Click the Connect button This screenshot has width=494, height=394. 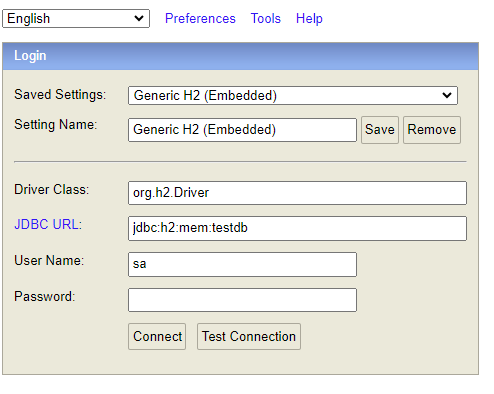point(157,336)
